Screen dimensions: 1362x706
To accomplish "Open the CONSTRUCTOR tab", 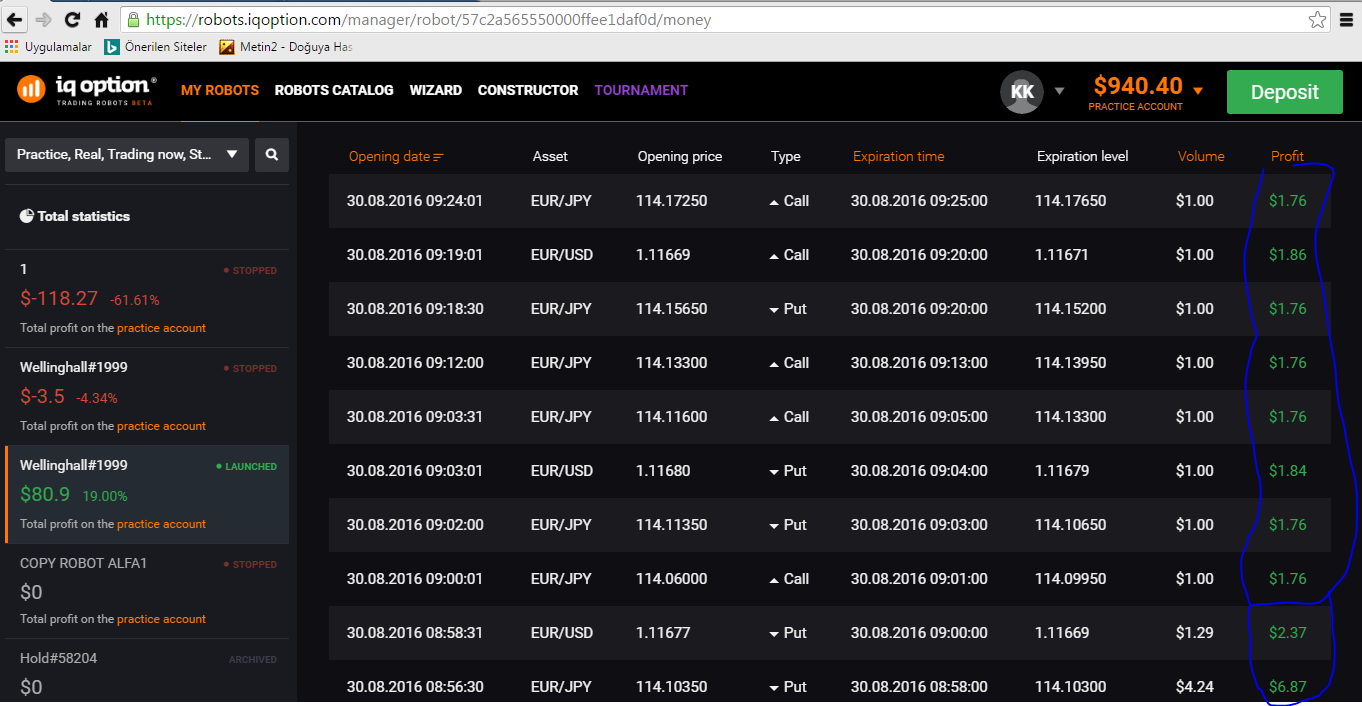I will coord(528,90).
